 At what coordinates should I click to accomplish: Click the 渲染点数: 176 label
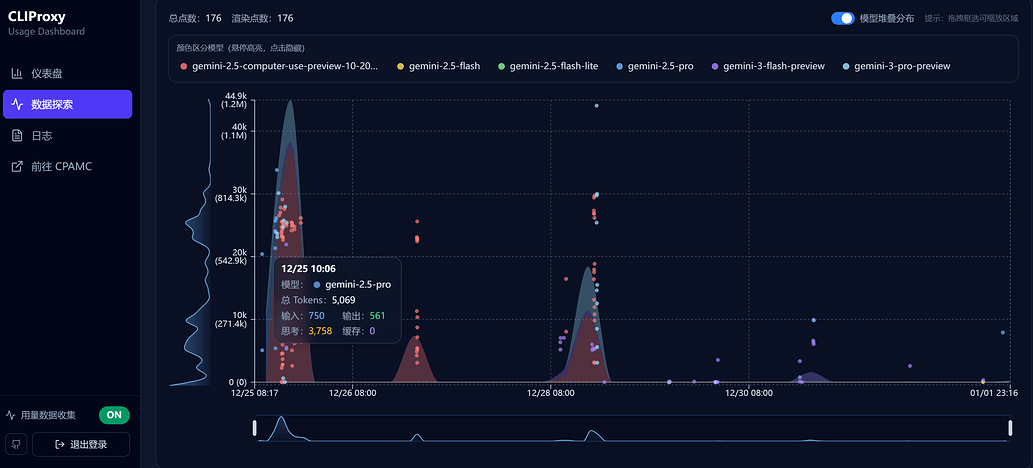(262, 18)
